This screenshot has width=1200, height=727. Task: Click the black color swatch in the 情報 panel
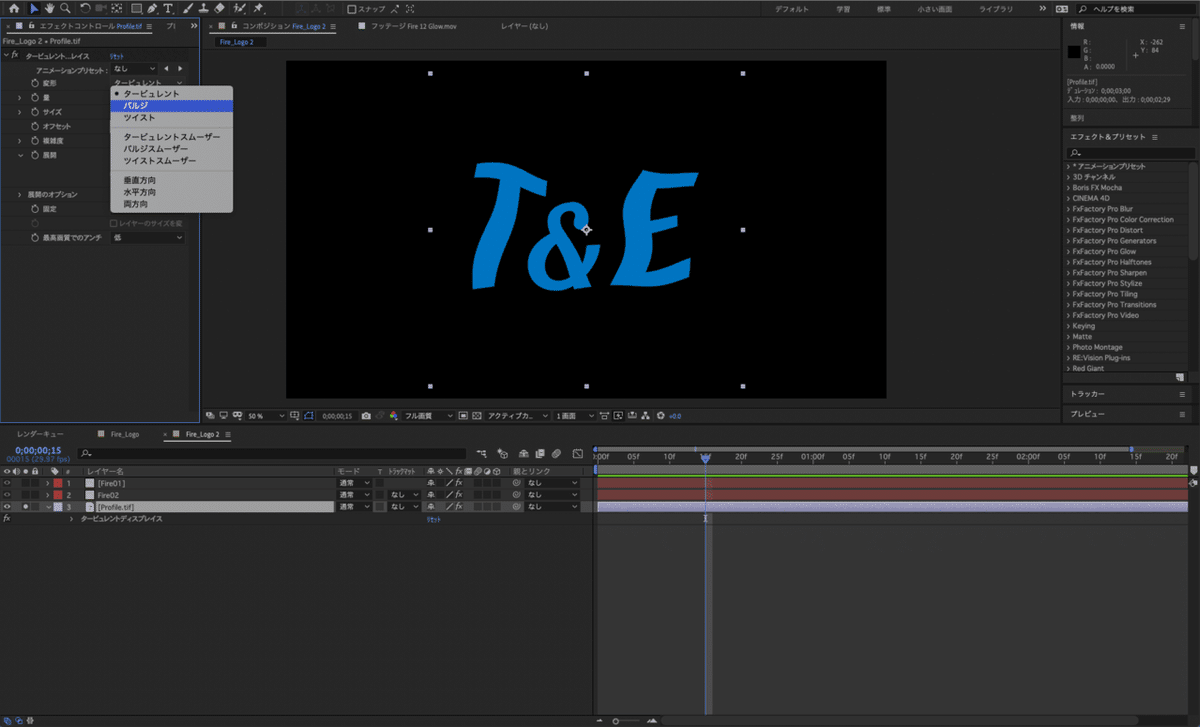pyautogui.click(x=1075, y=51)
